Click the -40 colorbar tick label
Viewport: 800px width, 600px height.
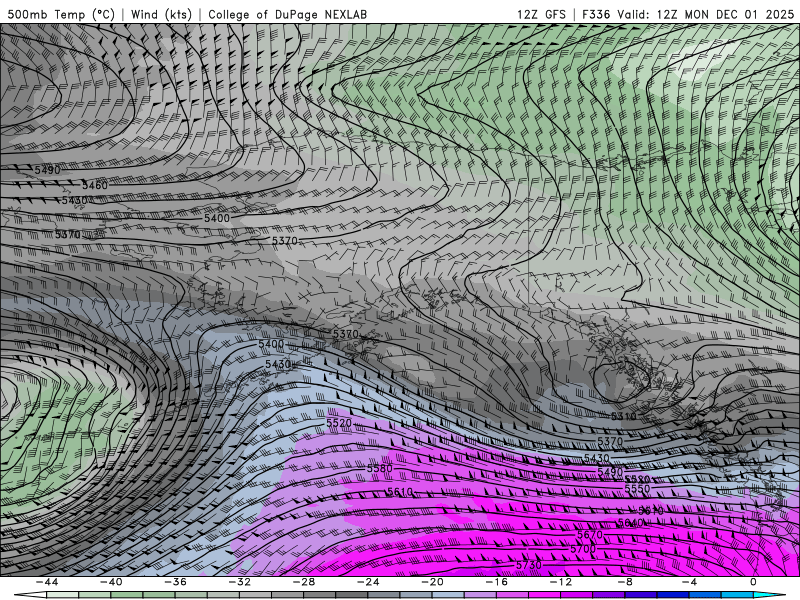click(x=111, y=582)
